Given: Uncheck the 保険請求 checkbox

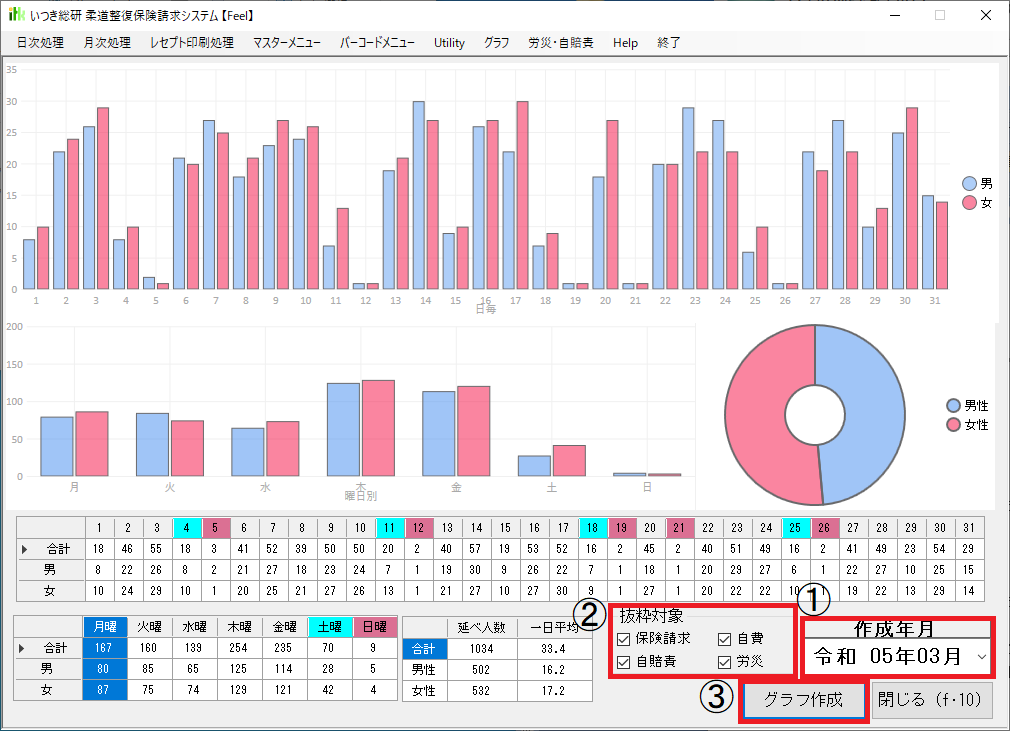Looking at the screenshot, I should [x=624, y=638].
